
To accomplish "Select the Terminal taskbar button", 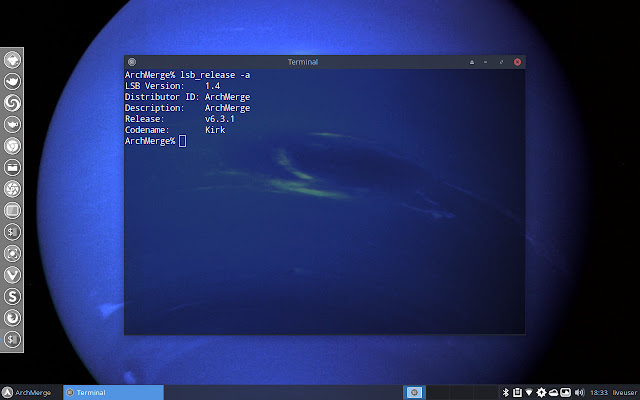I will pos(113,393).
